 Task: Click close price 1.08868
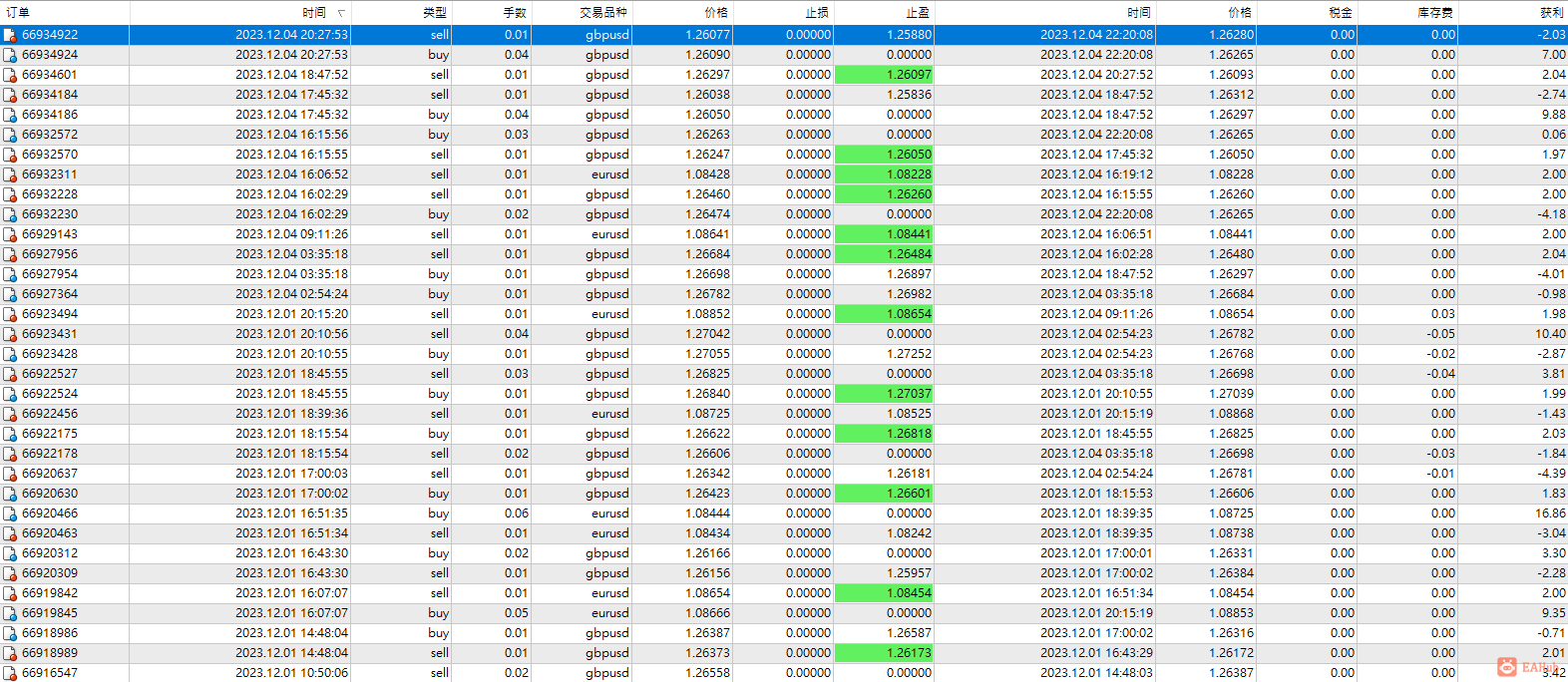[1232, 414]
